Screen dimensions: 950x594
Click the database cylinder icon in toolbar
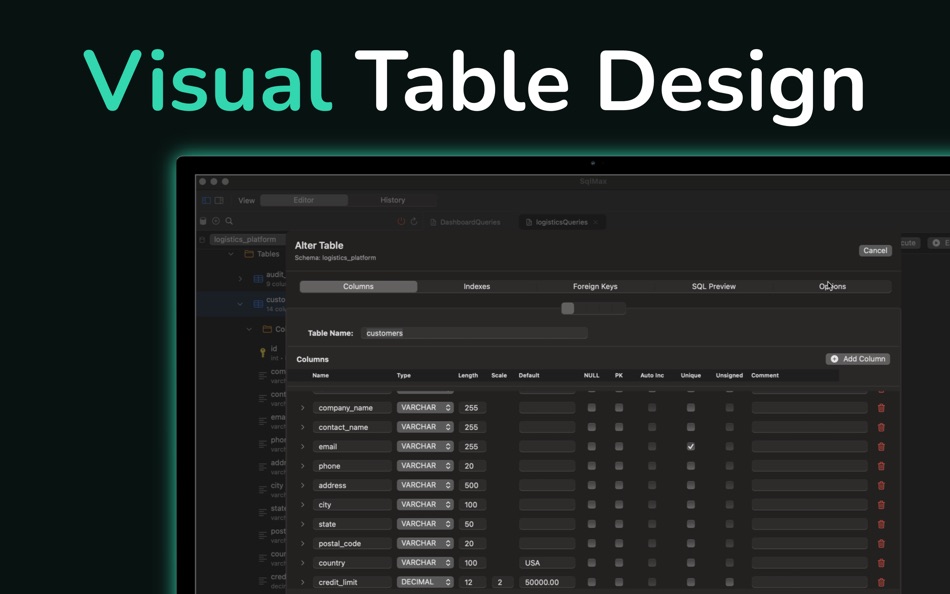[x=203, y=221]
